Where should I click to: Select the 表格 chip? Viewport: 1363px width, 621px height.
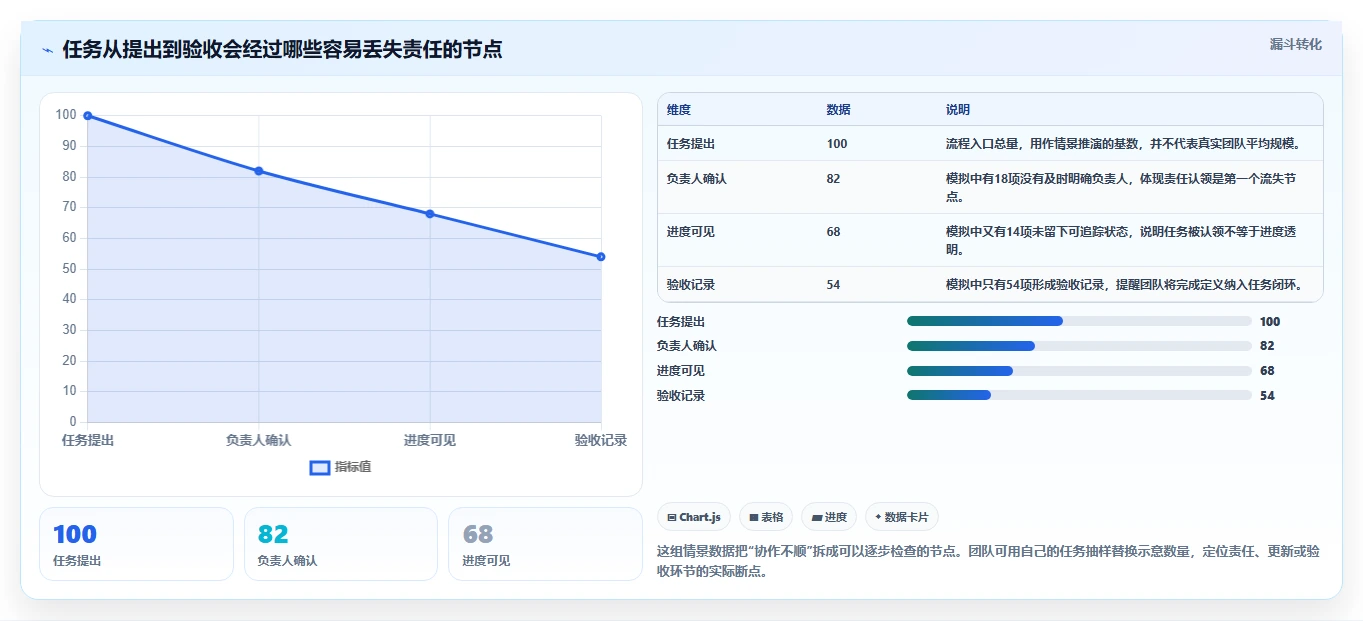pos(766,517)
